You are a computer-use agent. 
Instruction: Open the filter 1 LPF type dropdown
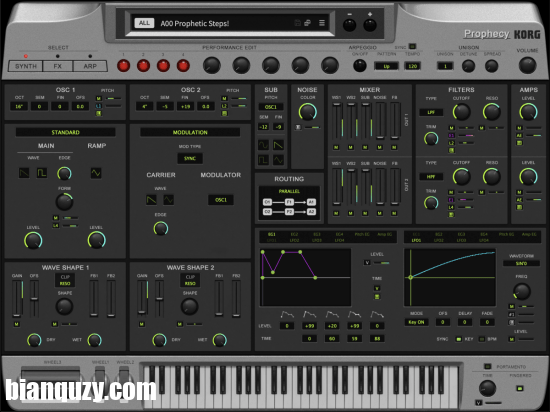[x=431, y=112]
